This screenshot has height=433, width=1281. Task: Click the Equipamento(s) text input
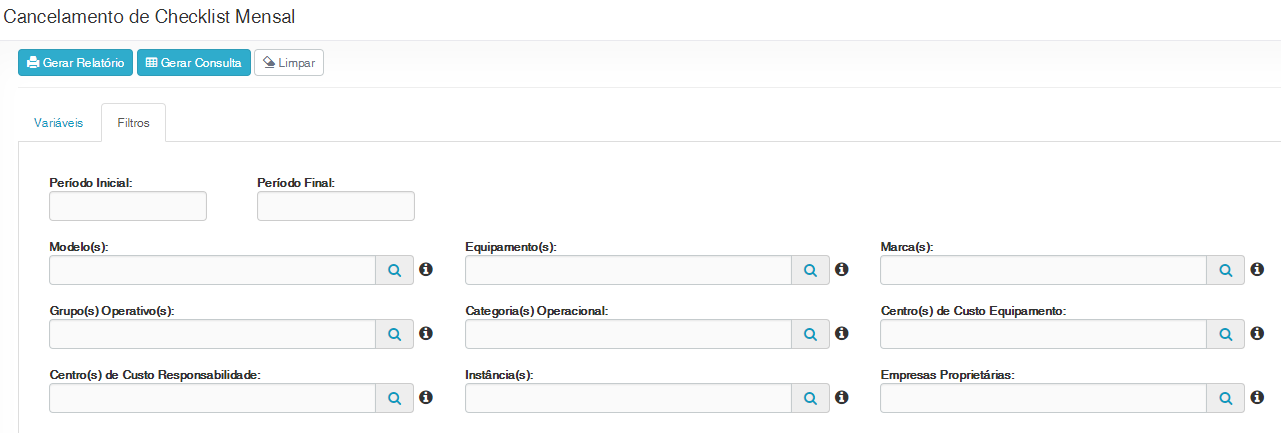pyautogui.click(x=628, y=270)
